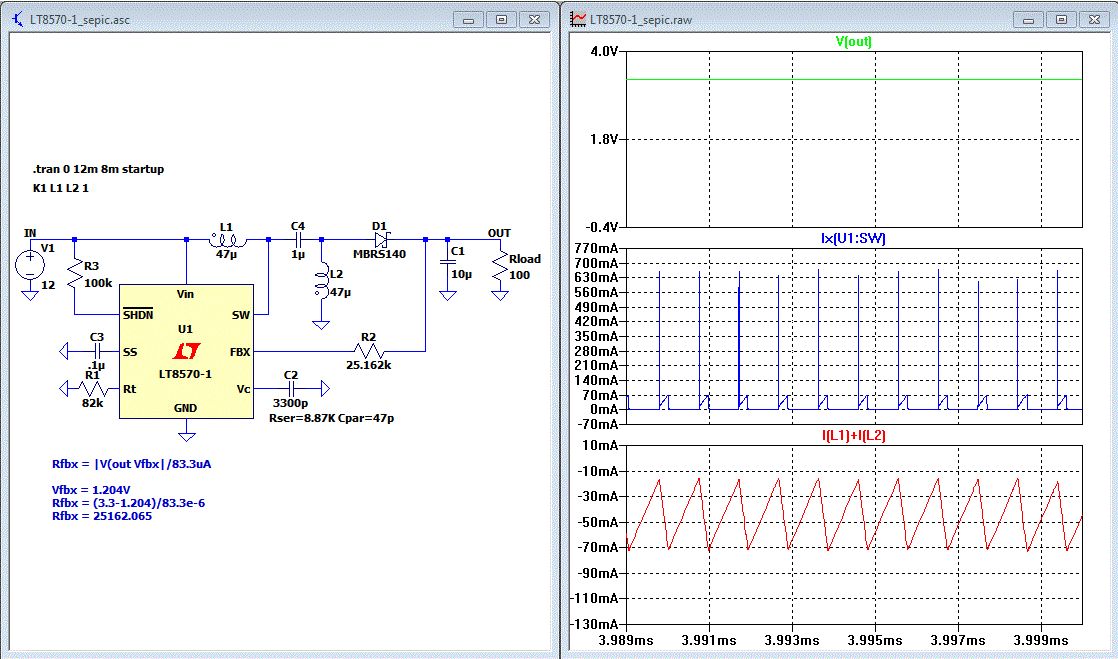Close the LT8570-1_sepic.raw waveform window
This screenshot has height=659, width=1118.
click(1093, 19)
